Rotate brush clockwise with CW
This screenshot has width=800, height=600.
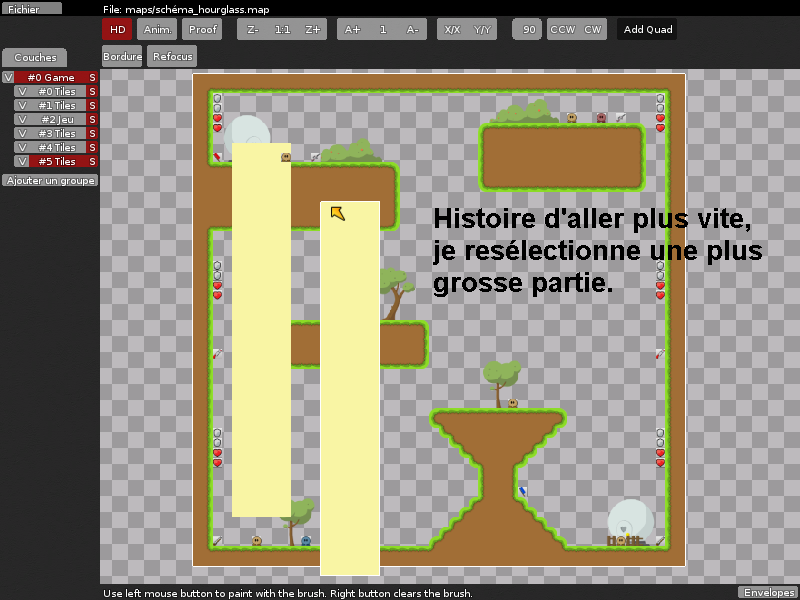pos(593,30)
